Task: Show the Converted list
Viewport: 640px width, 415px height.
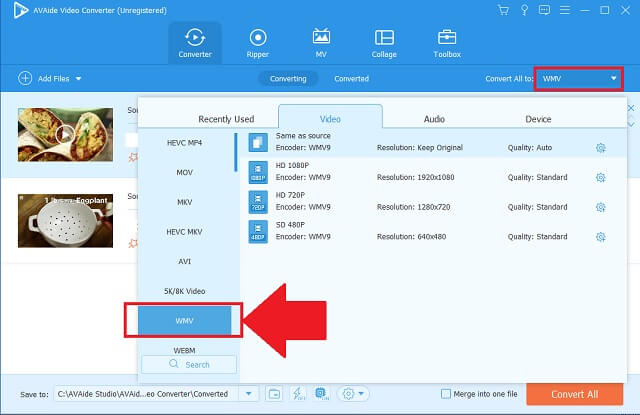Action: [x=351, y=78]
